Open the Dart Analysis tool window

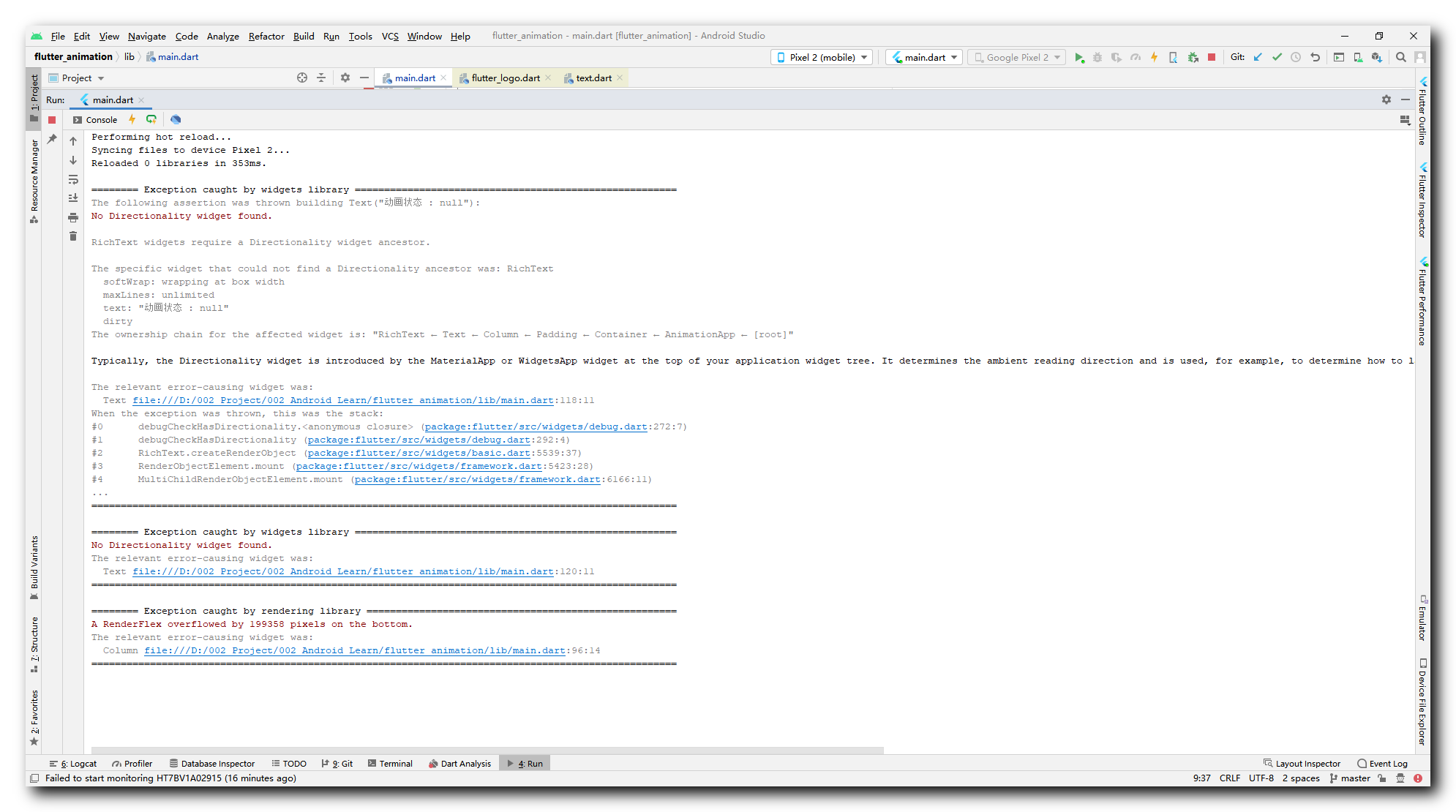pyautogui.click(x=459, y=763)
